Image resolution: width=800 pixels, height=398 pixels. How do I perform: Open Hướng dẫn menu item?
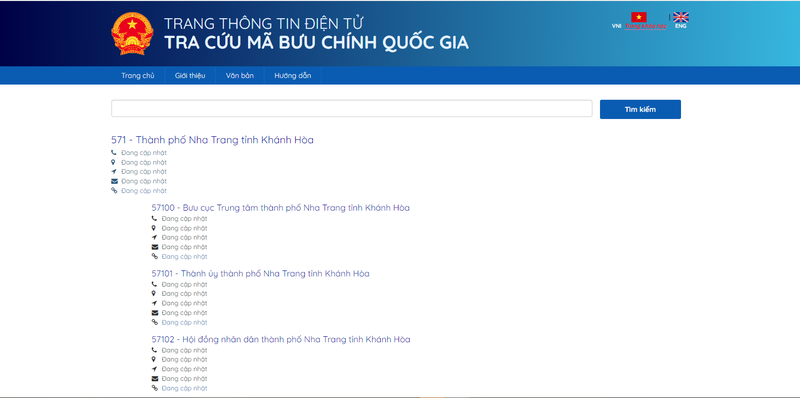(x=292, y=76)
